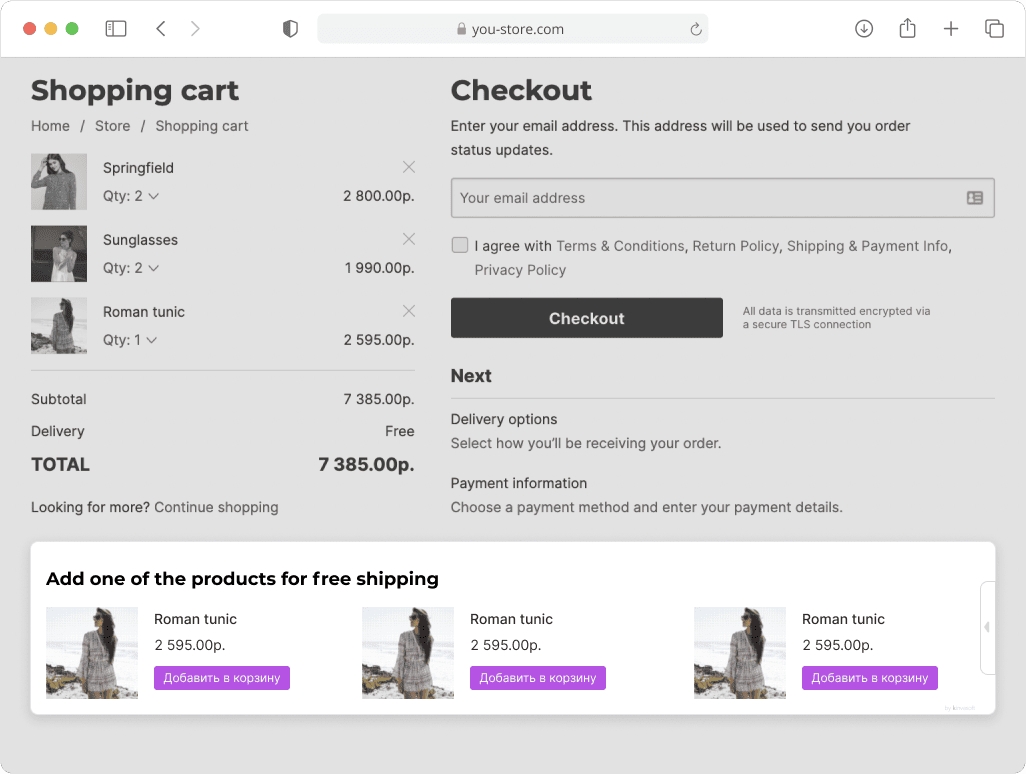This screenshot has height=774, width=1026.
Task: Open a new tab with plus icon
Action: click(x=951, y=29)
